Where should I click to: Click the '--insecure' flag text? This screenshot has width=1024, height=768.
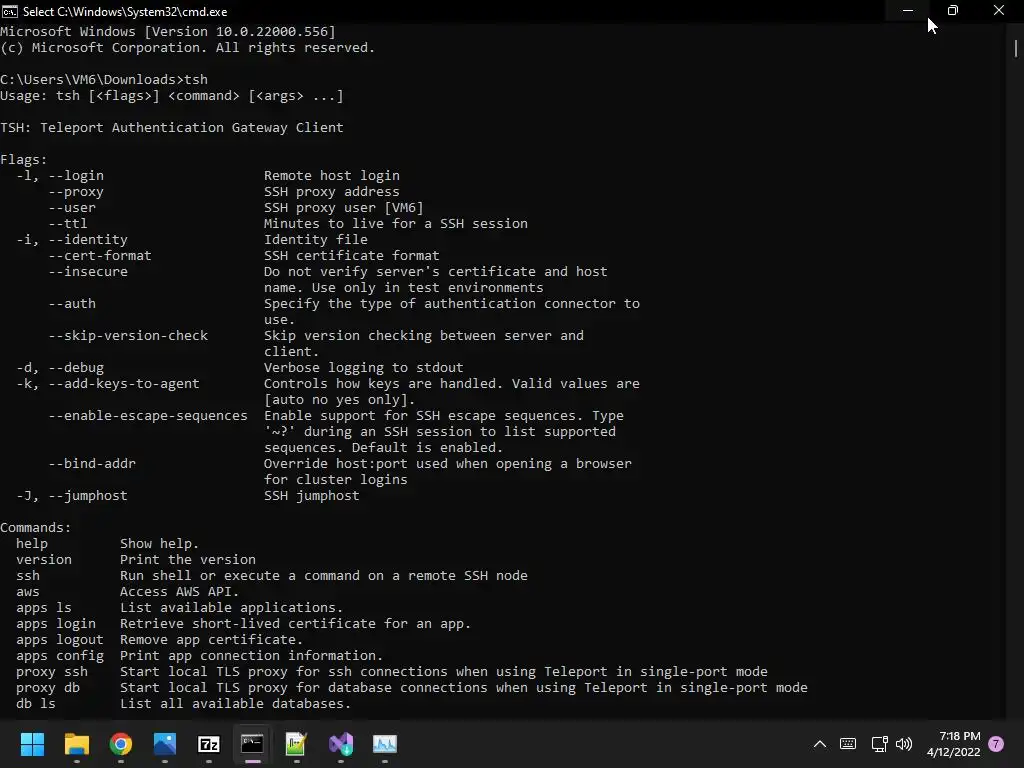(88, 272)
